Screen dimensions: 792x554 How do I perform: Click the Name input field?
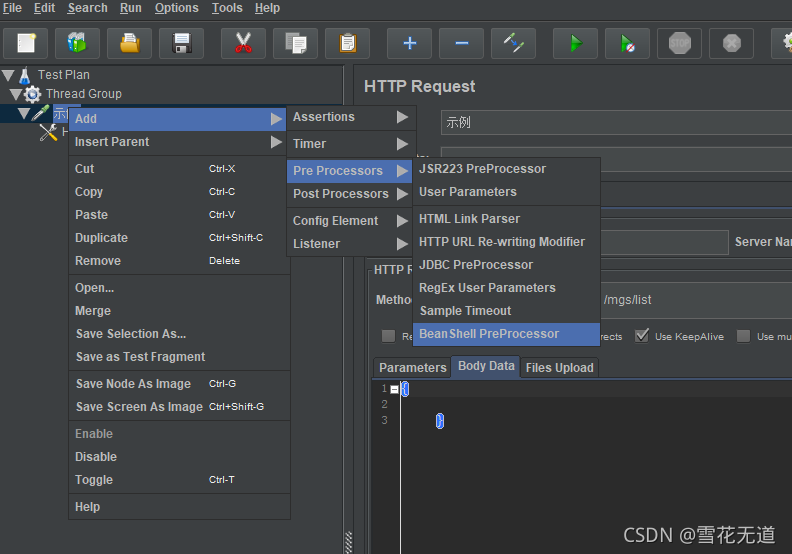coord(616,122)
